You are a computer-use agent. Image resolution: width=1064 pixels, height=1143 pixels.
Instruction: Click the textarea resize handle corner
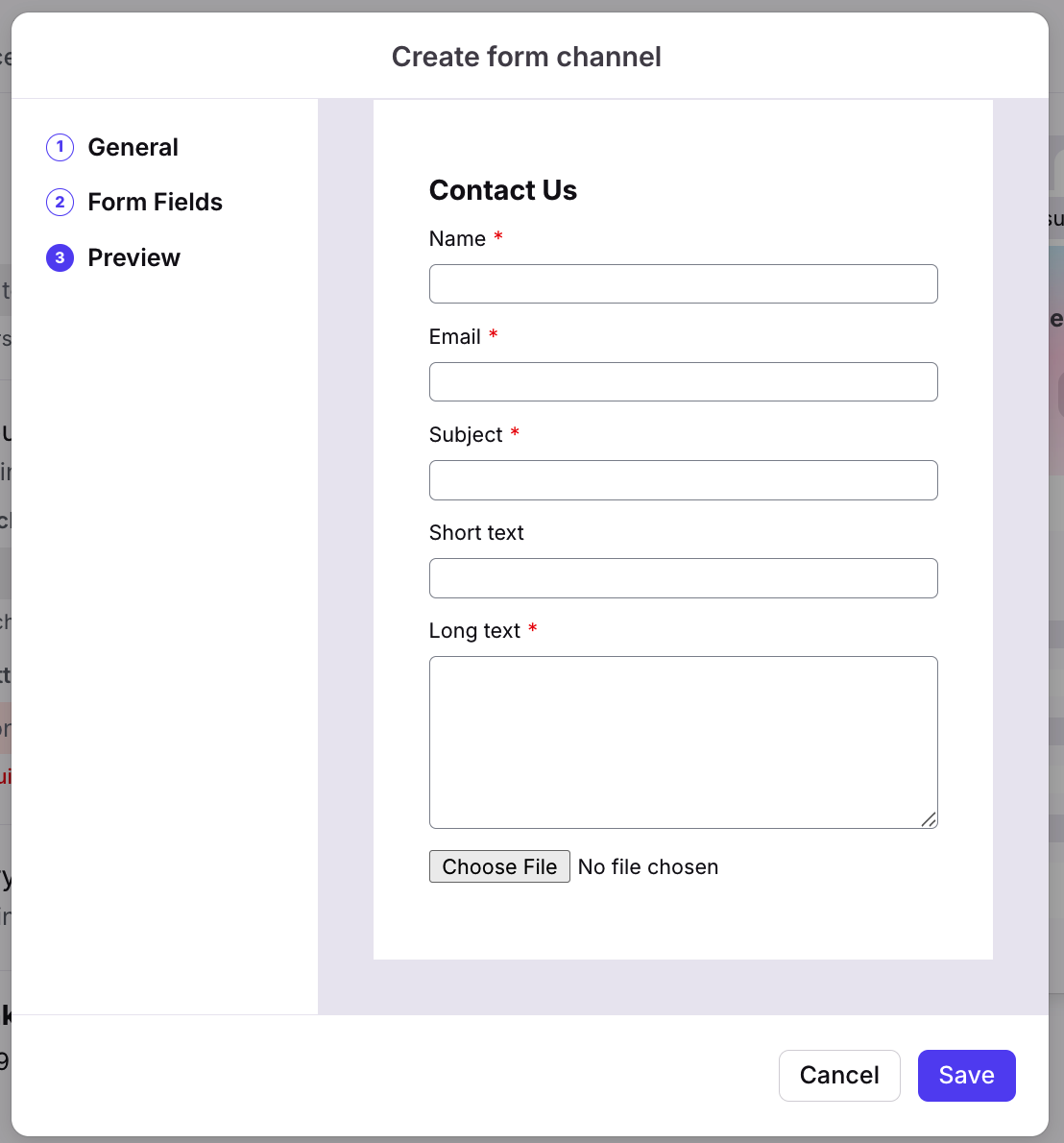929,819
